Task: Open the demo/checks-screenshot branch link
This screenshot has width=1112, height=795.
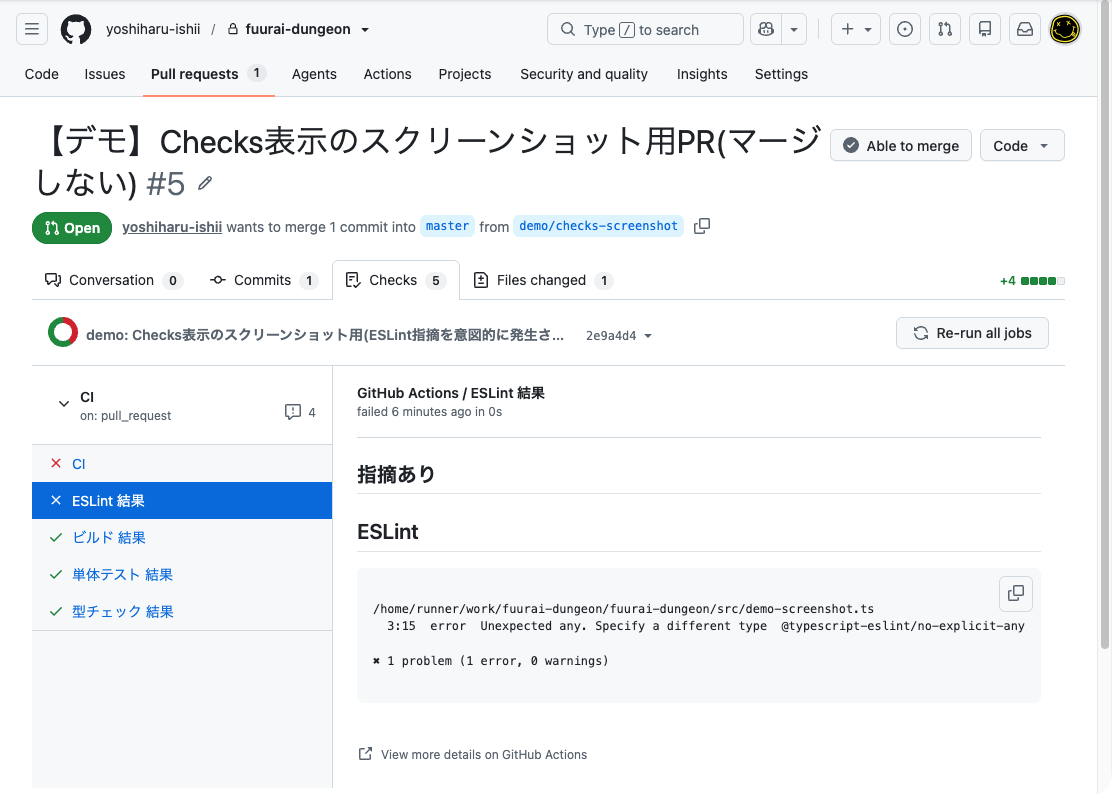Action: (598, 226)
